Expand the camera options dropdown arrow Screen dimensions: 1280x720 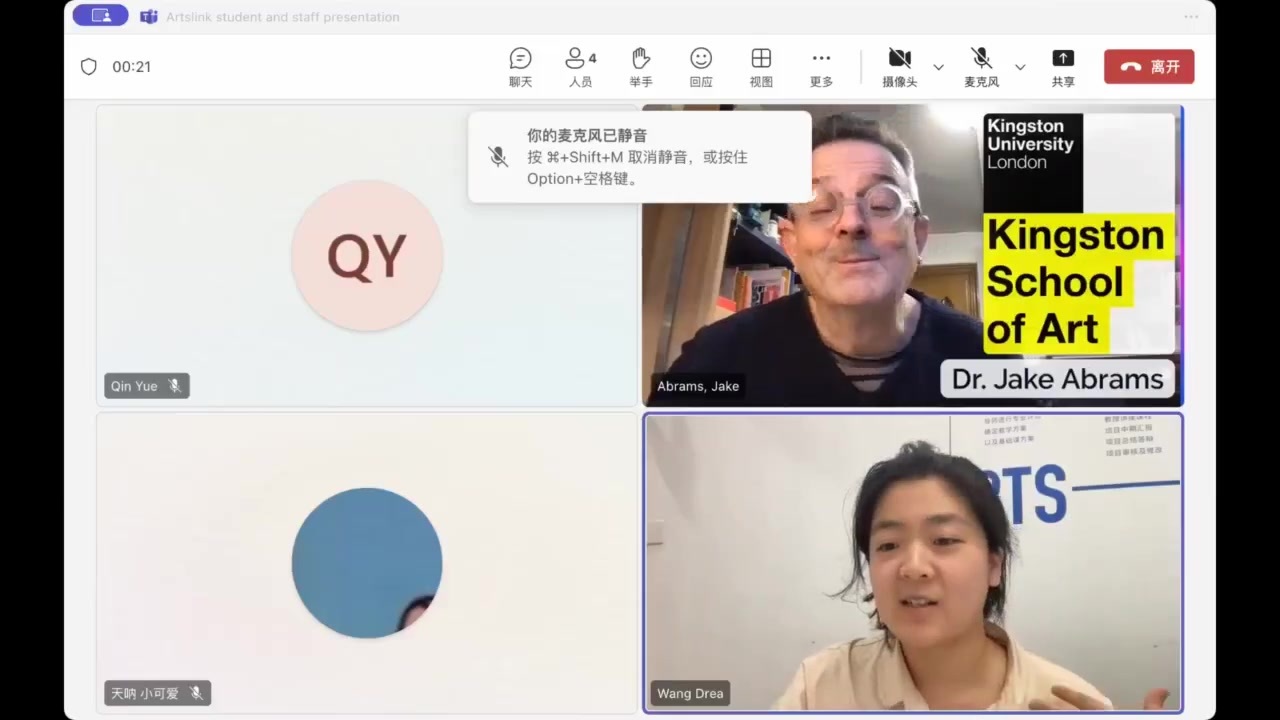pyautogui.click(x=938, y=67)
